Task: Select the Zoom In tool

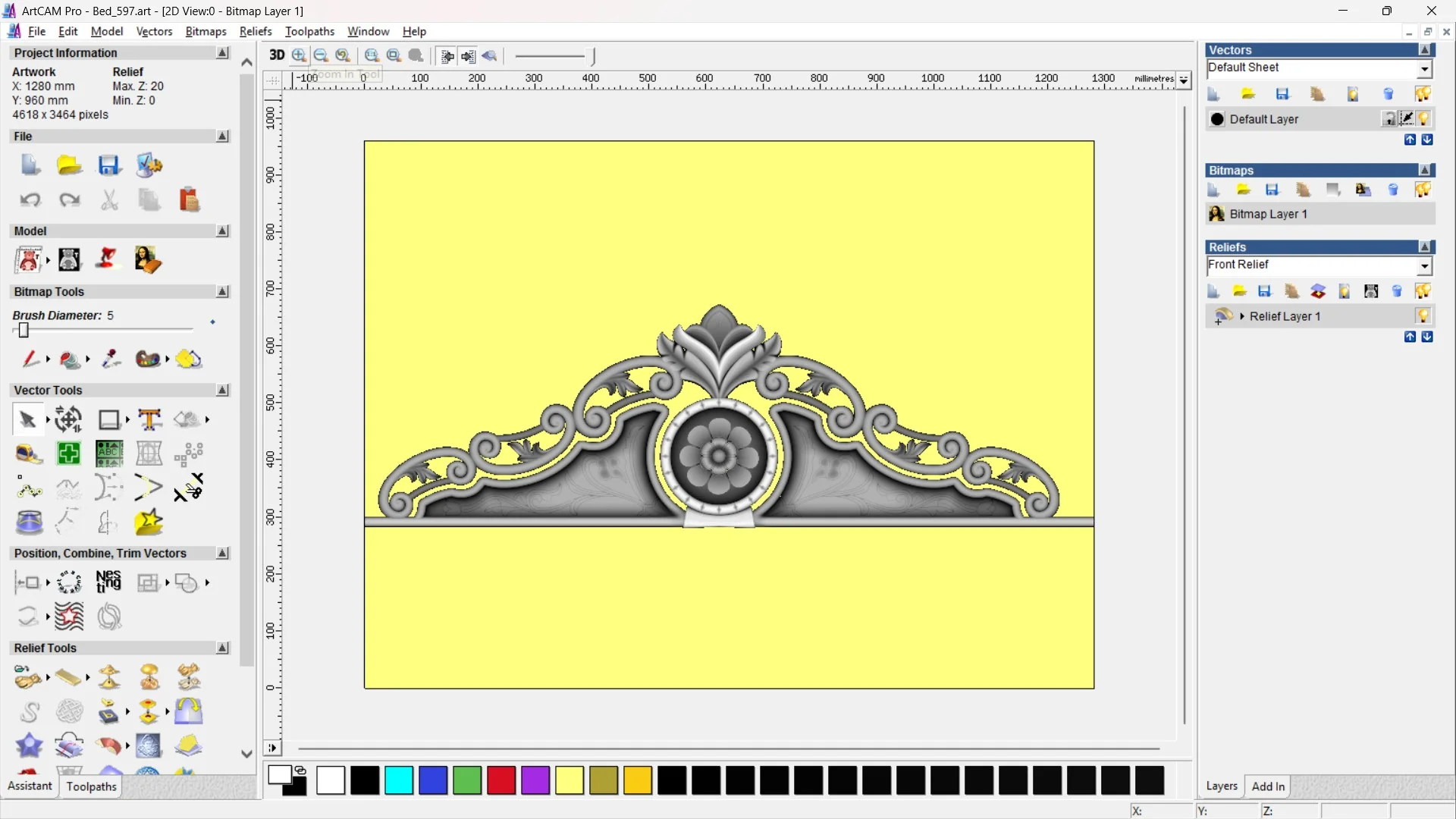Action: 299,55
